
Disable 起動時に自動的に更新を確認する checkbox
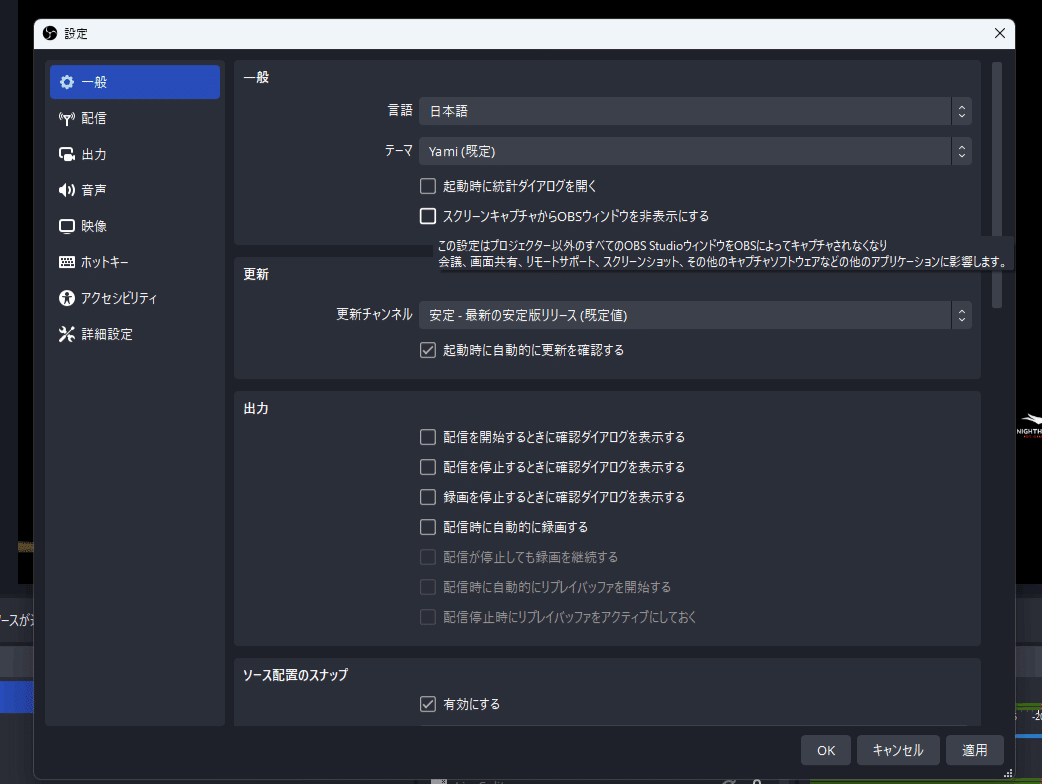427,350
